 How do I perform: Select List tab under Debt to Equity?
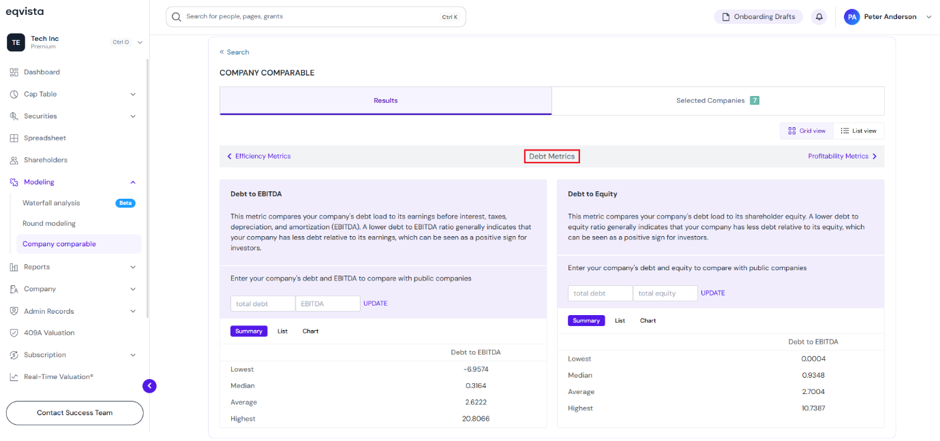pos(620,321)
